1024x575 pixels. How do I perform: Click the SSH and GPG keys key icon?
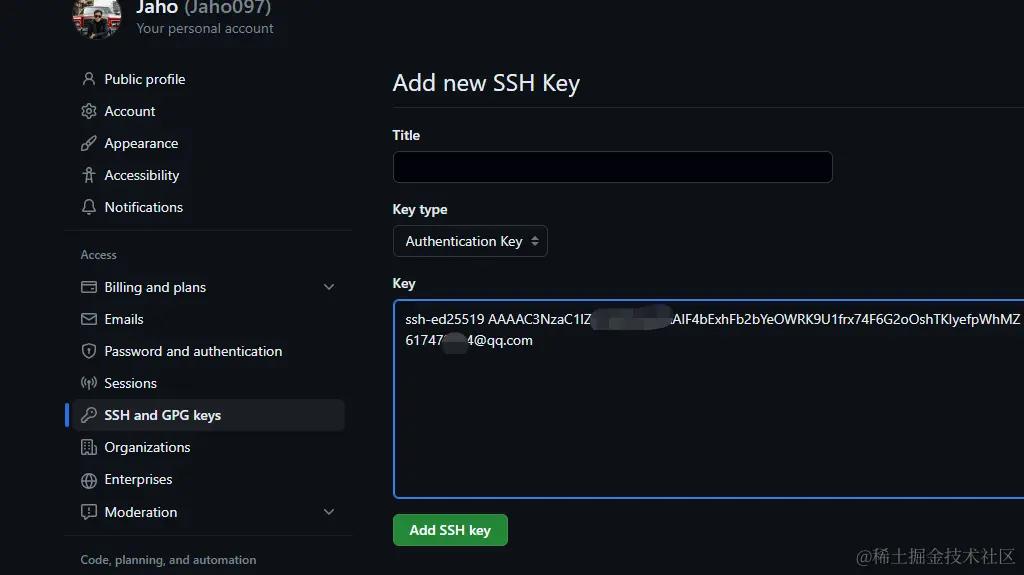click(89, 415)
